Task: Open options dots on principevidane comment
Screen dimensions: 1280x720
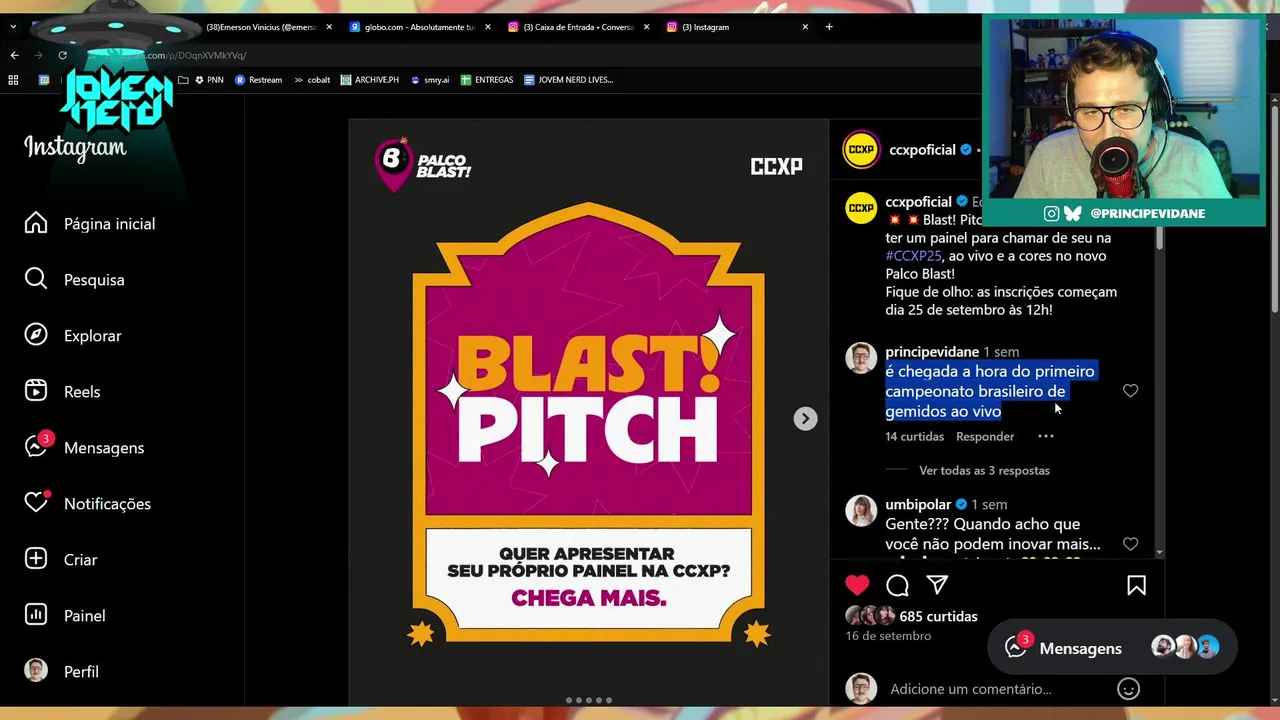Action: coord(1046,436)
